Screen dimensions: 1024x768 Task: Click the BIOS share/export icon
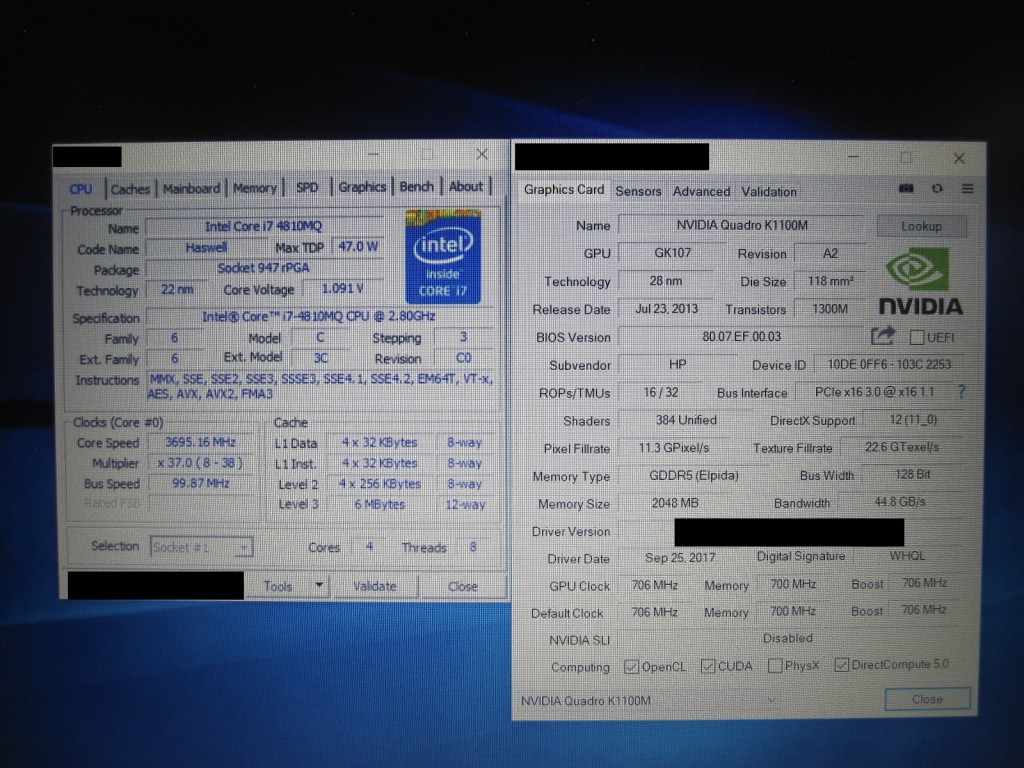[883, 336]
